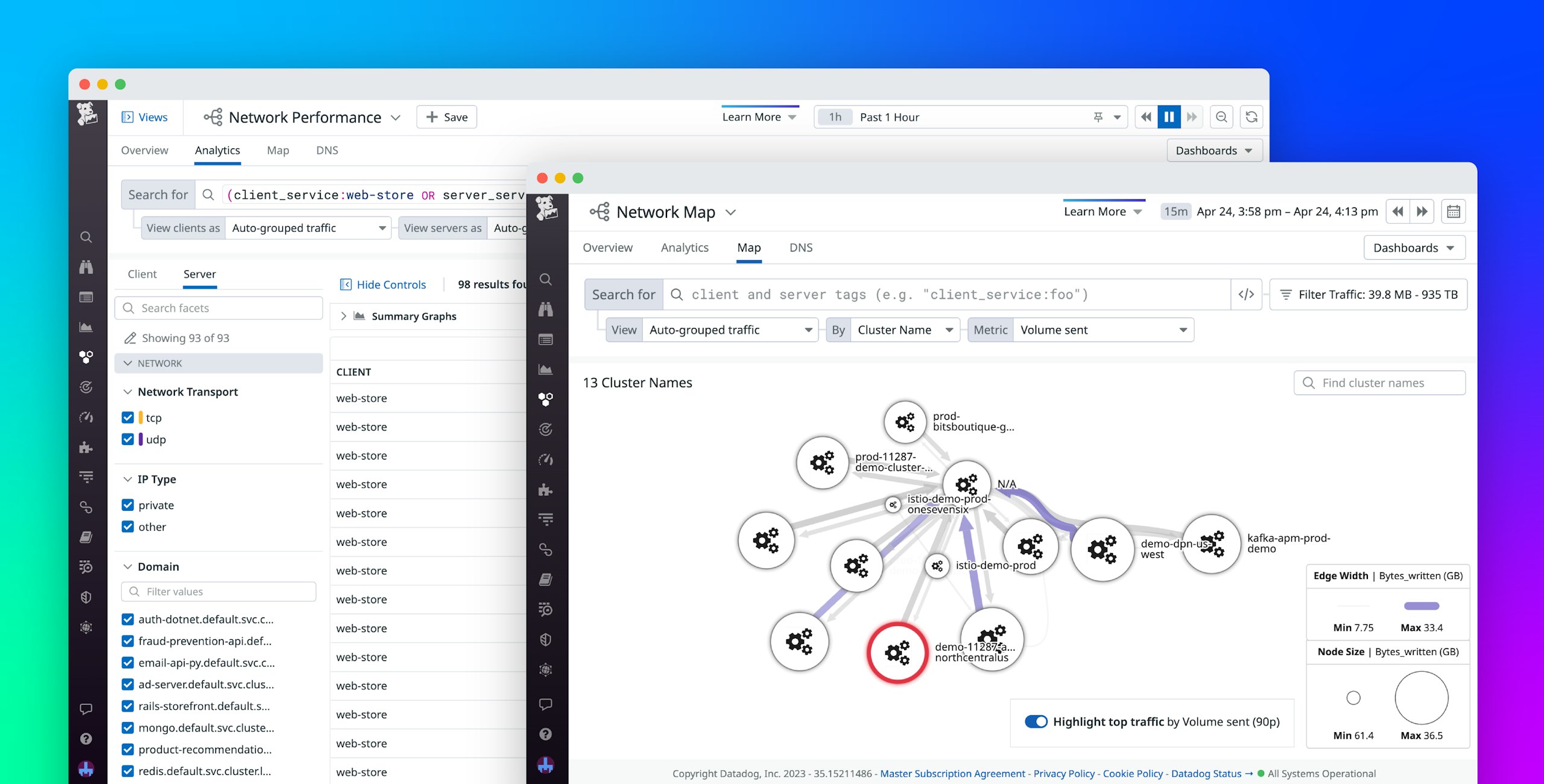Click the Master Subscription Agreement link

(x=952, y=774)
